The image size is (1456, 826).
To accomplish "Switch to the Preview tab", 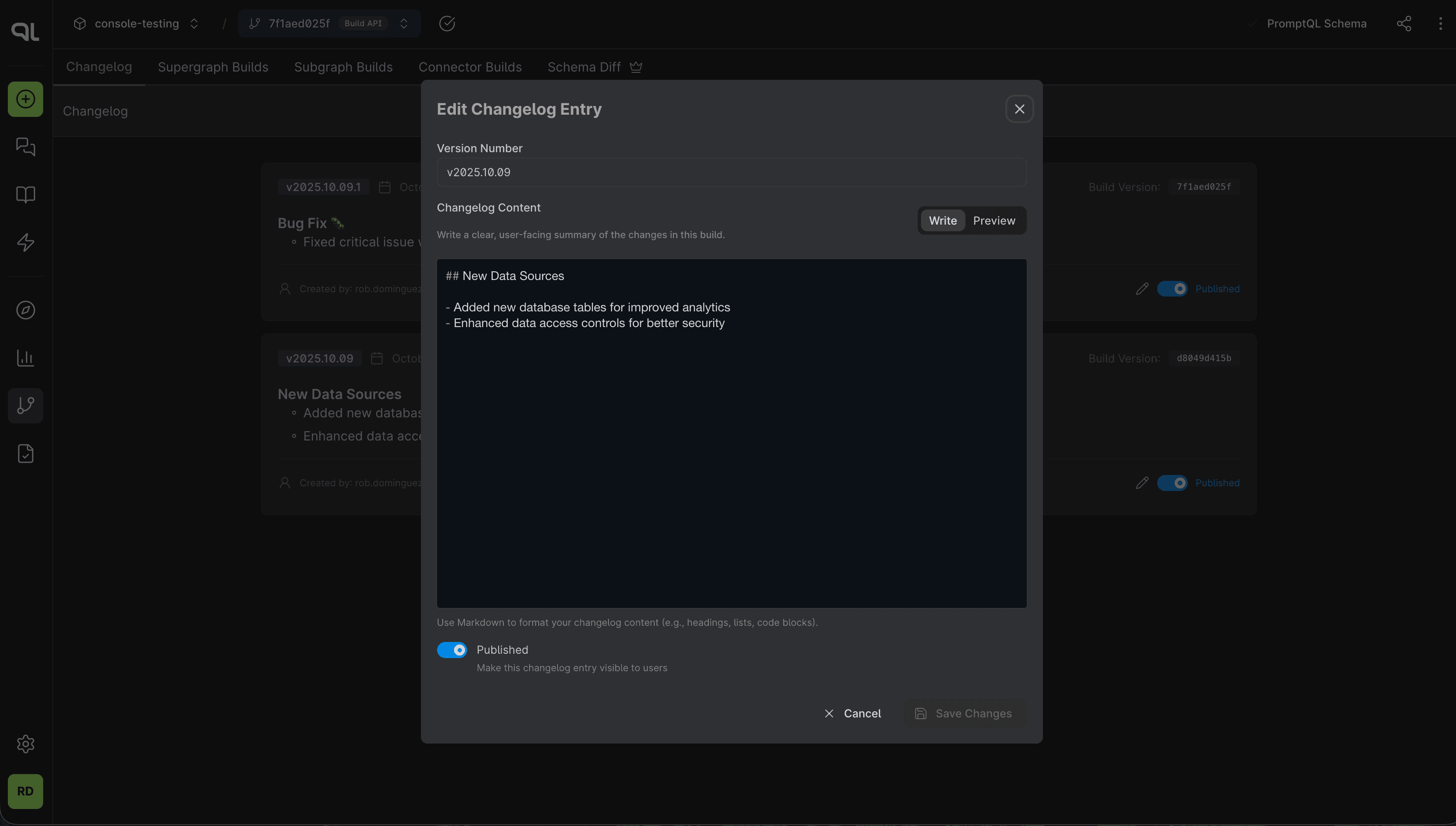I will 994,221.
